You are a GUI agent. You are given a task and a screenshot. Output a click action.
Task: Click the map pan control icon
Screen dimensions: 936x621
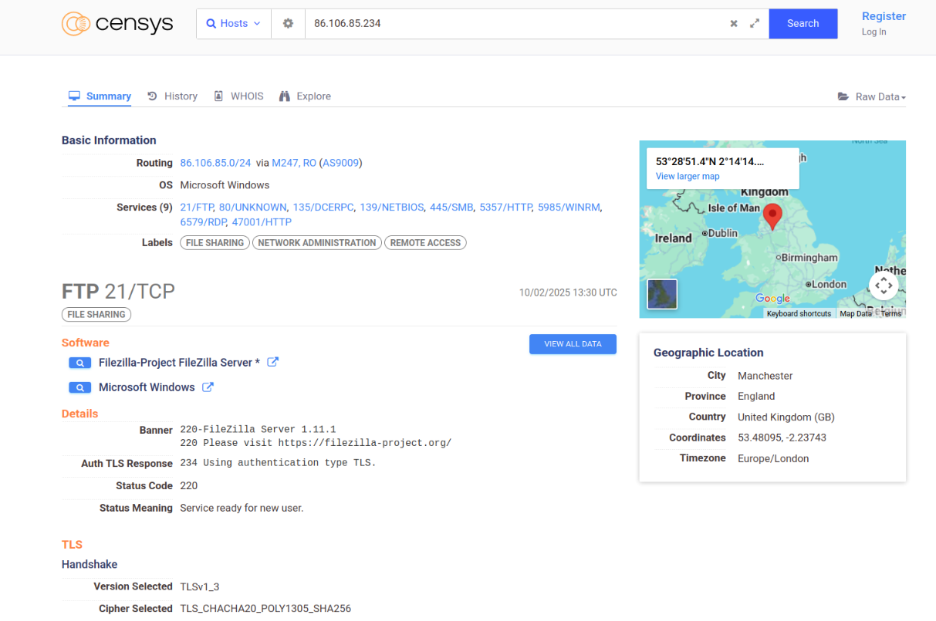coord(883,286)
